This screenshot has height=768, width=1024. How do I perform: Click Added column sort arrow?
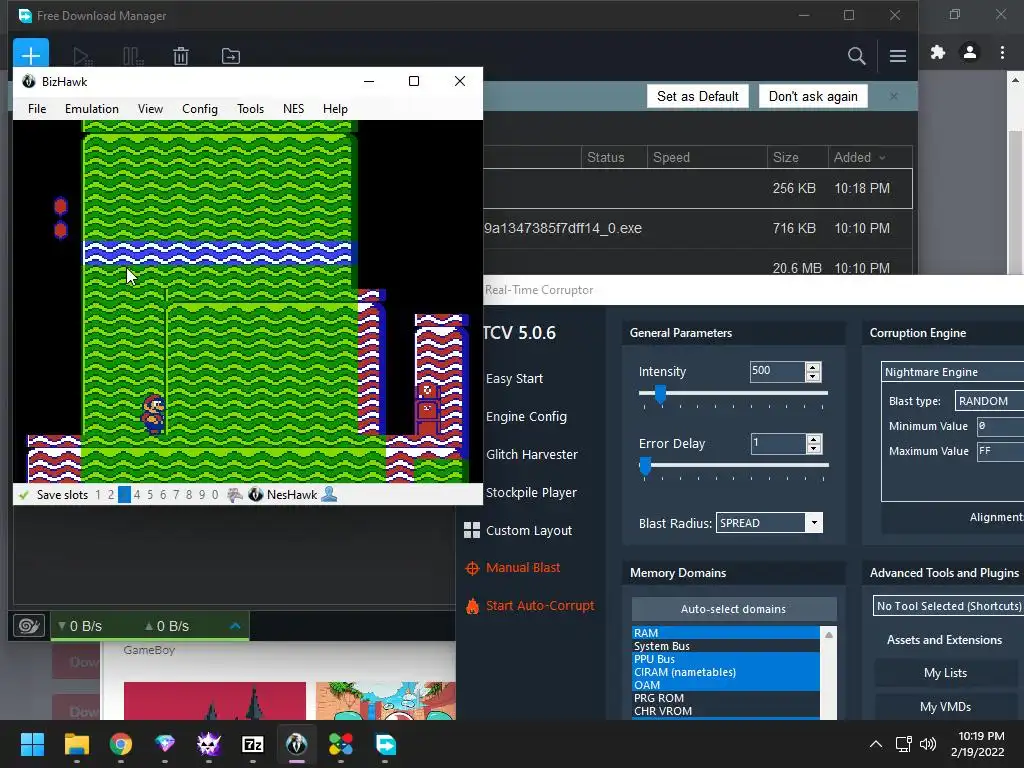pyautogui.click(x=882, y=157)
